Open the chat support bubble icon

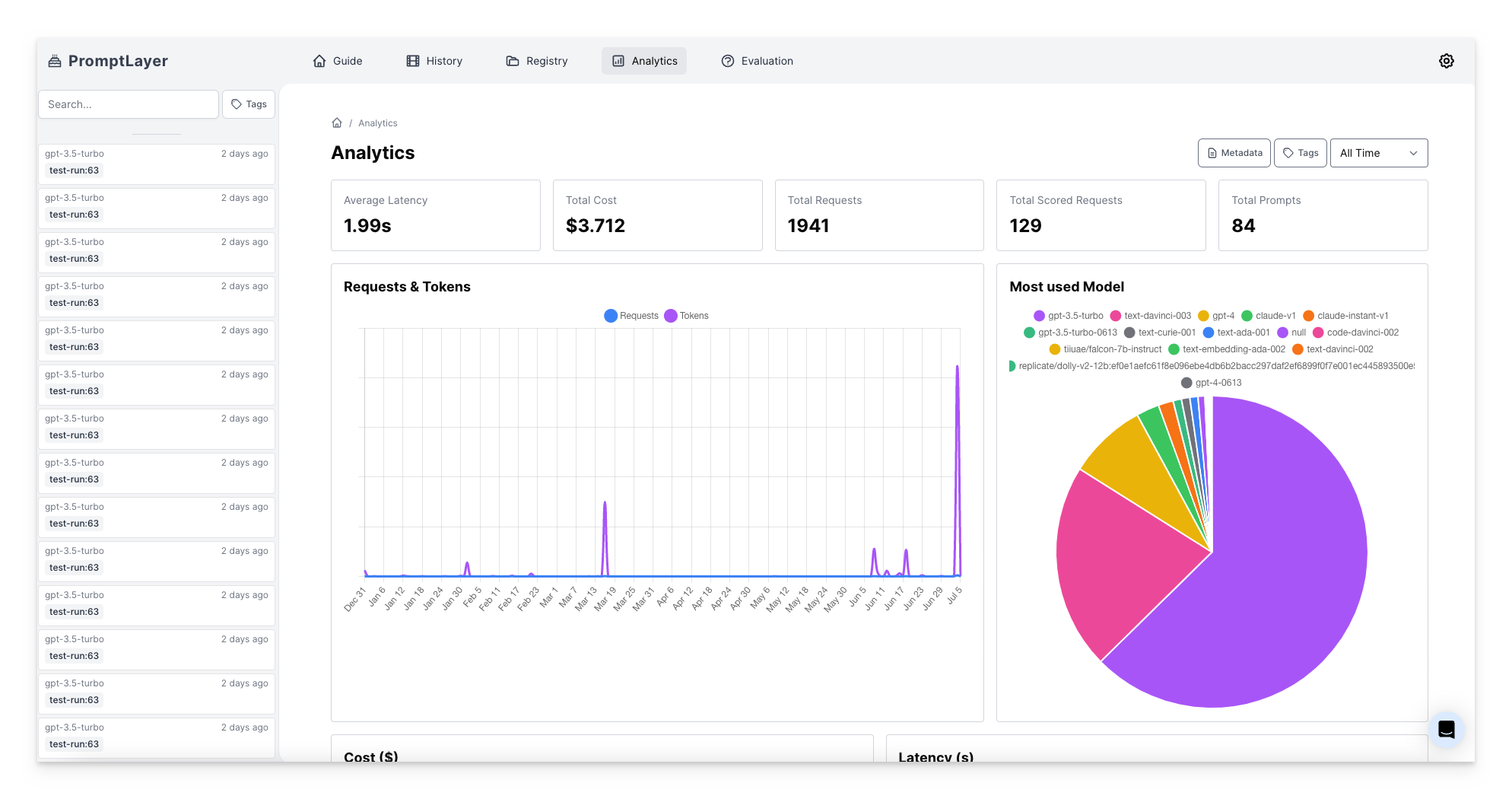[x=1446, y=729]
